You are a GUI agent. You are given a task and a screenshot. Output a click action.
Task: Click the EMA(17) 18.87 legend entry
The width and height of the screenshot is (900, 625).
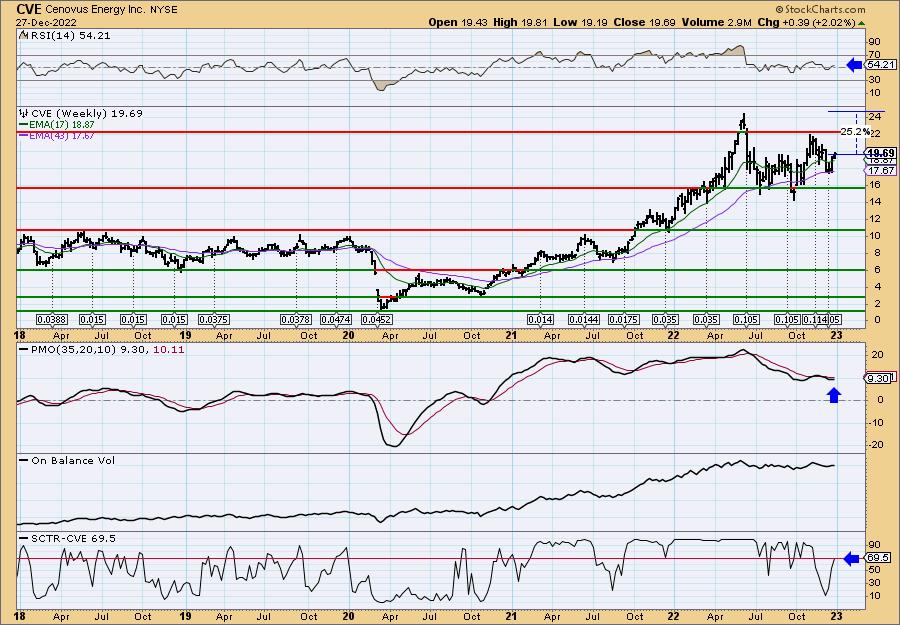point(56,125)
